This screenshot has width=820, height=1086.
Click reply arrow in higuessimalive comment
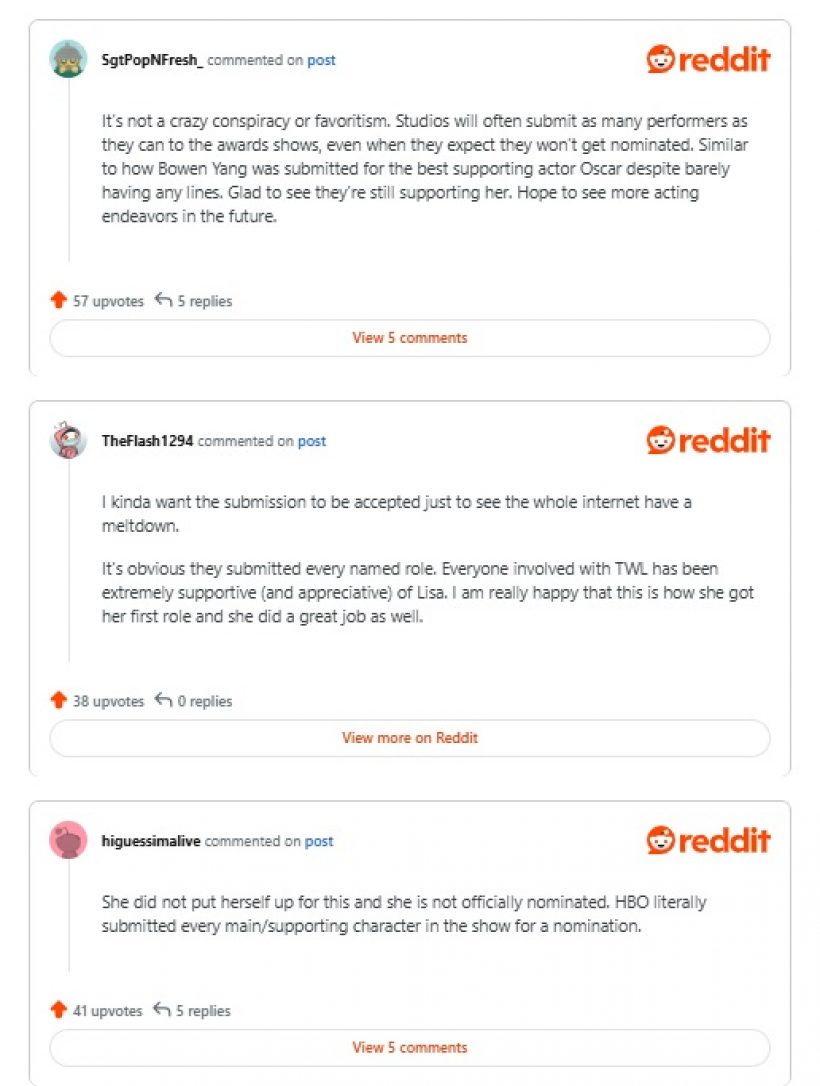162,1009
